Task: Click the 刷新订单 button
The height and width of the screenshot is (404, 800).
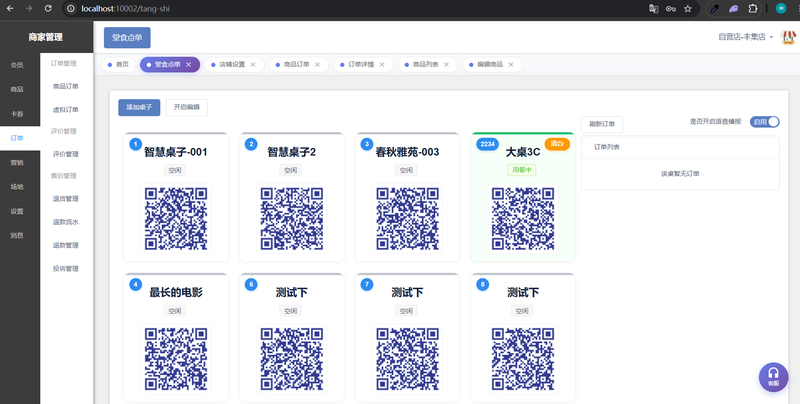Action: click(x=602, y=124)
